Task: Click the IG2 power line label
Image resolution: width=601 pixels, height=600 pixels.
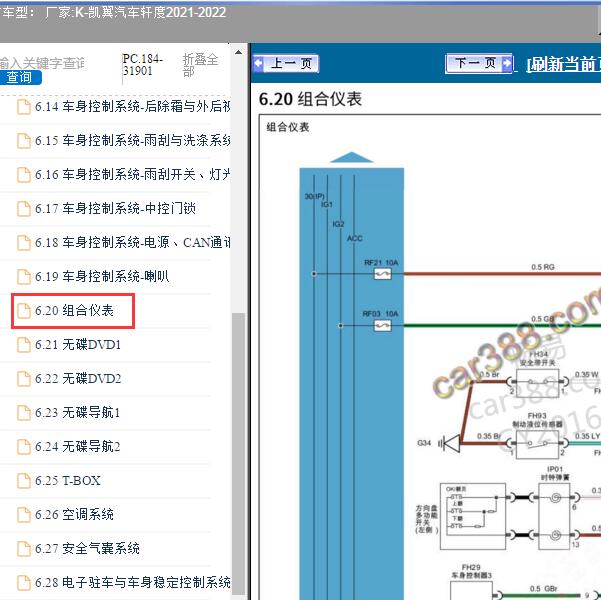Action: tap(338, 224)
